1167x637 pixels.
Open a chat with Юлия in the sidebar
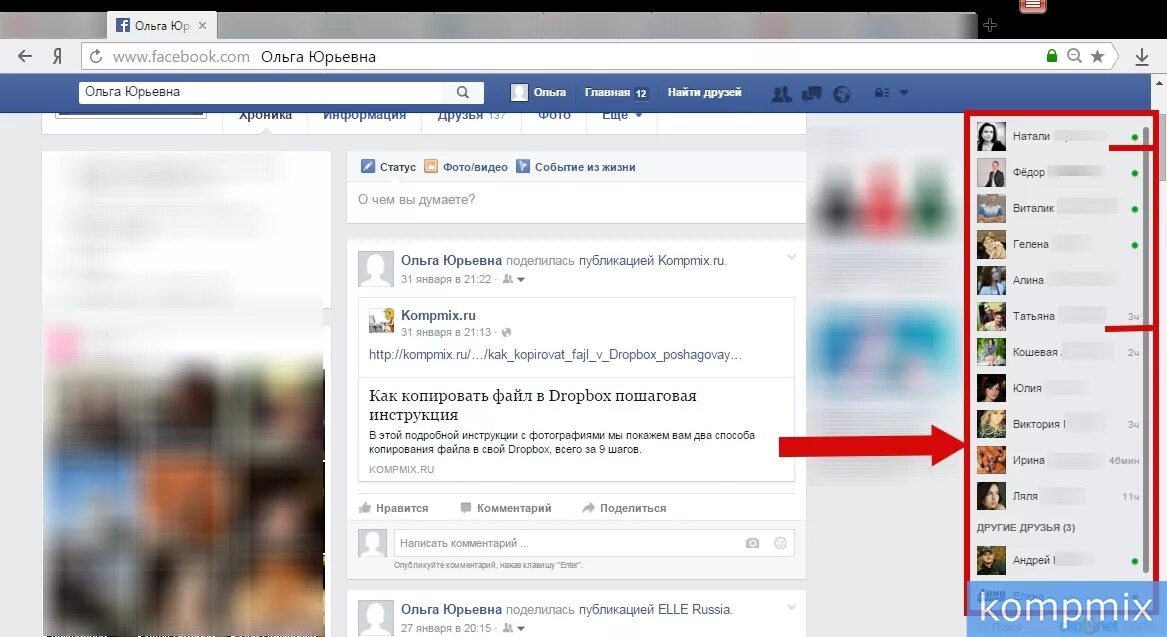pos(1058,388)
